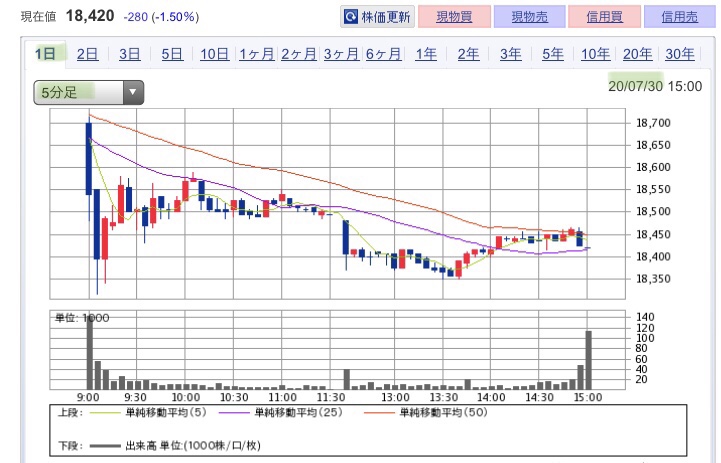Click the 単純移動平均(50) legend entry
This screenshot has width=721, height=463.
click(426, 412)
